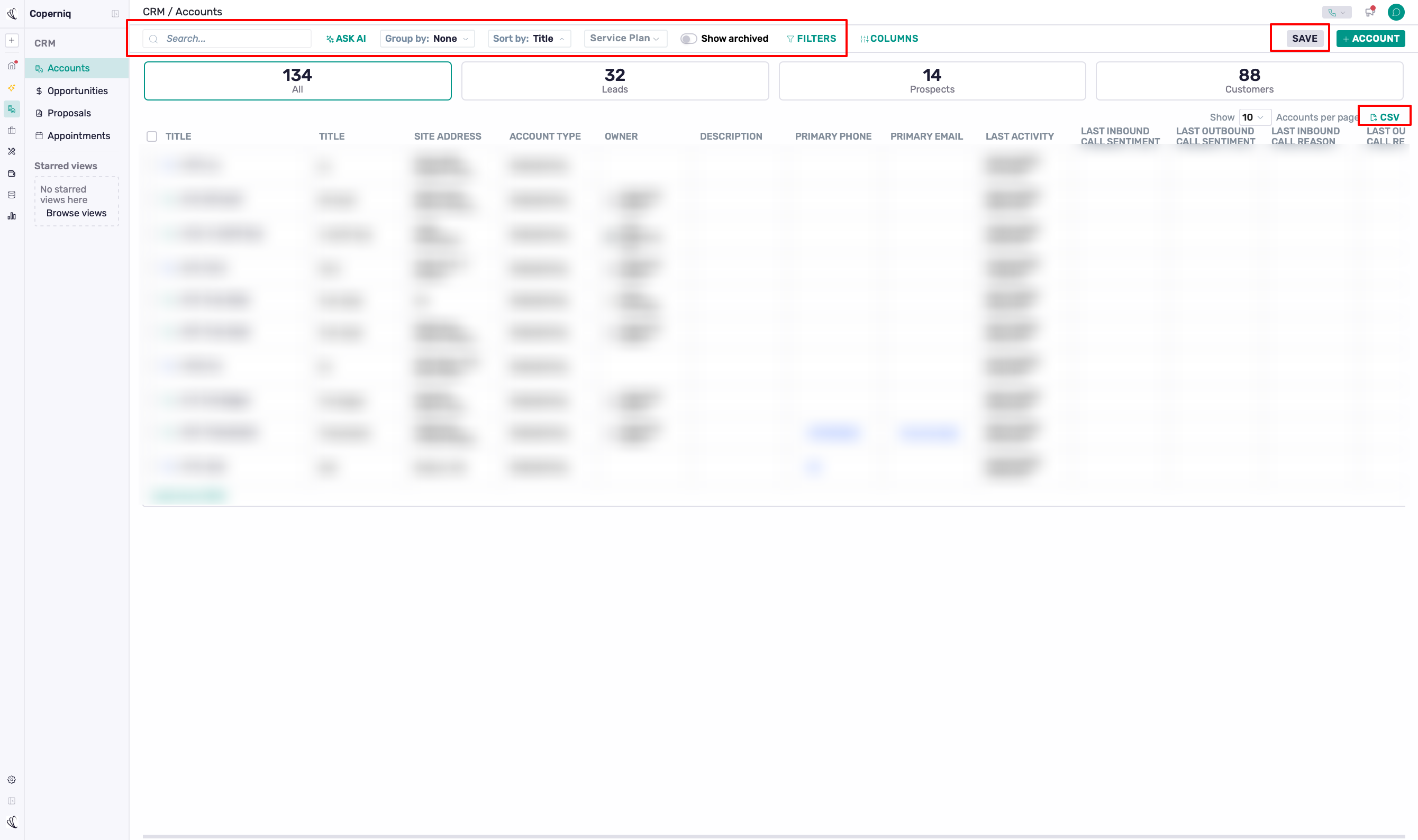
Task: Open the green chat avatar icon top right
Action: 1396,12
